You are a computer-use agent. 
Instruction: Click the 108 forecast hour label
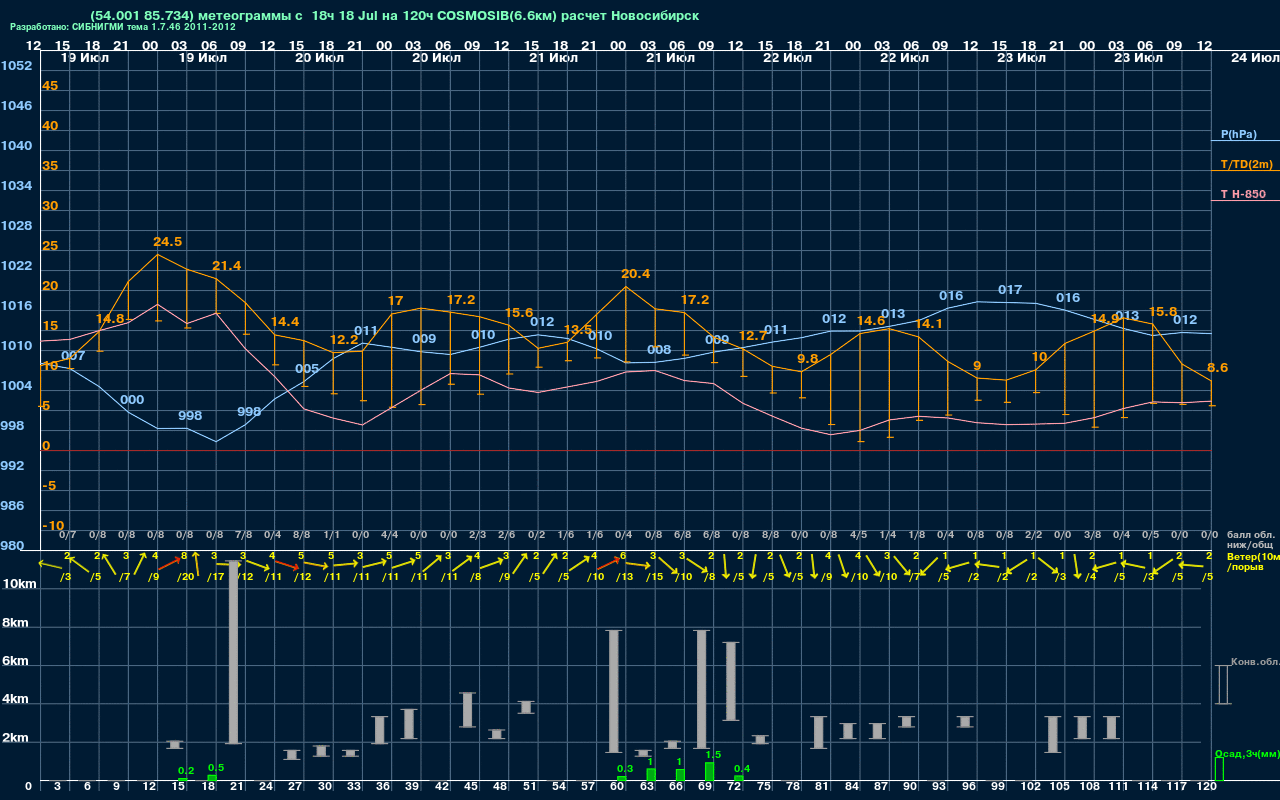pyautogui.click(x=1089, y=787)
